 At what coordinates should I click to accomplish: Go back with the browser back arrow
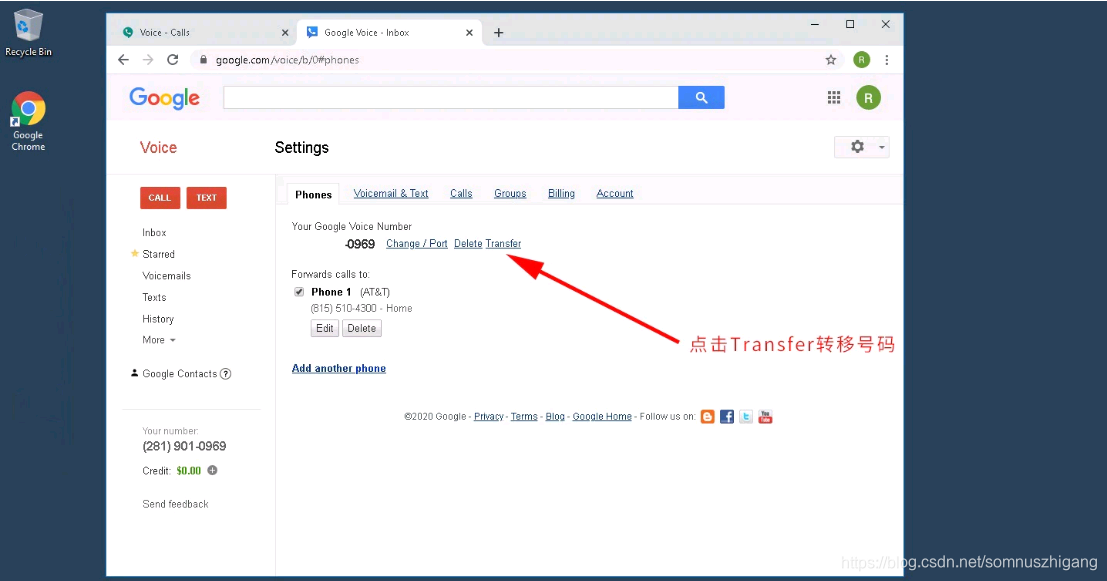[124, 60]
